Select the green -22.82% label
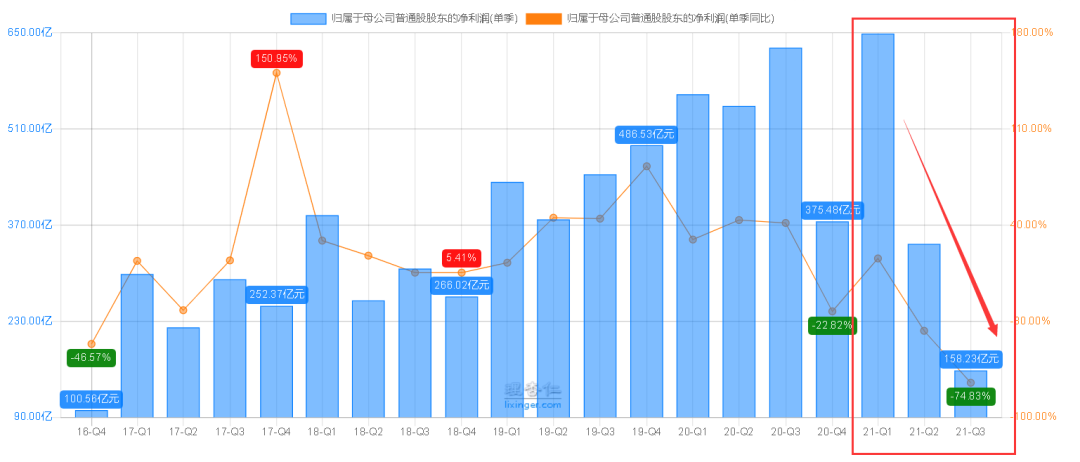The height and width of the screenshot is (462, 1080). tap(832, 325)
